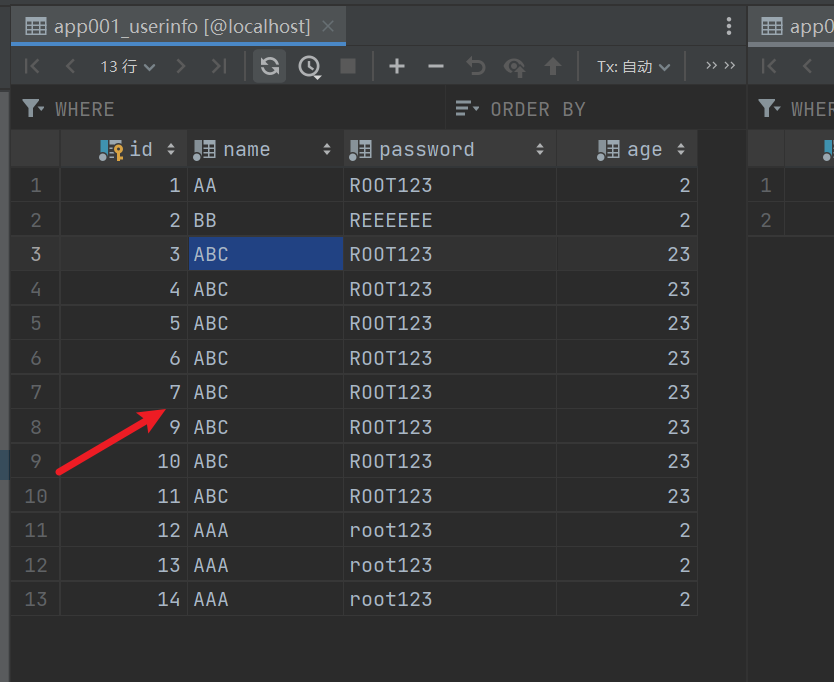Select password ROOT123 in id 1 row
The image size is (834, 682).
pos(450,185)
